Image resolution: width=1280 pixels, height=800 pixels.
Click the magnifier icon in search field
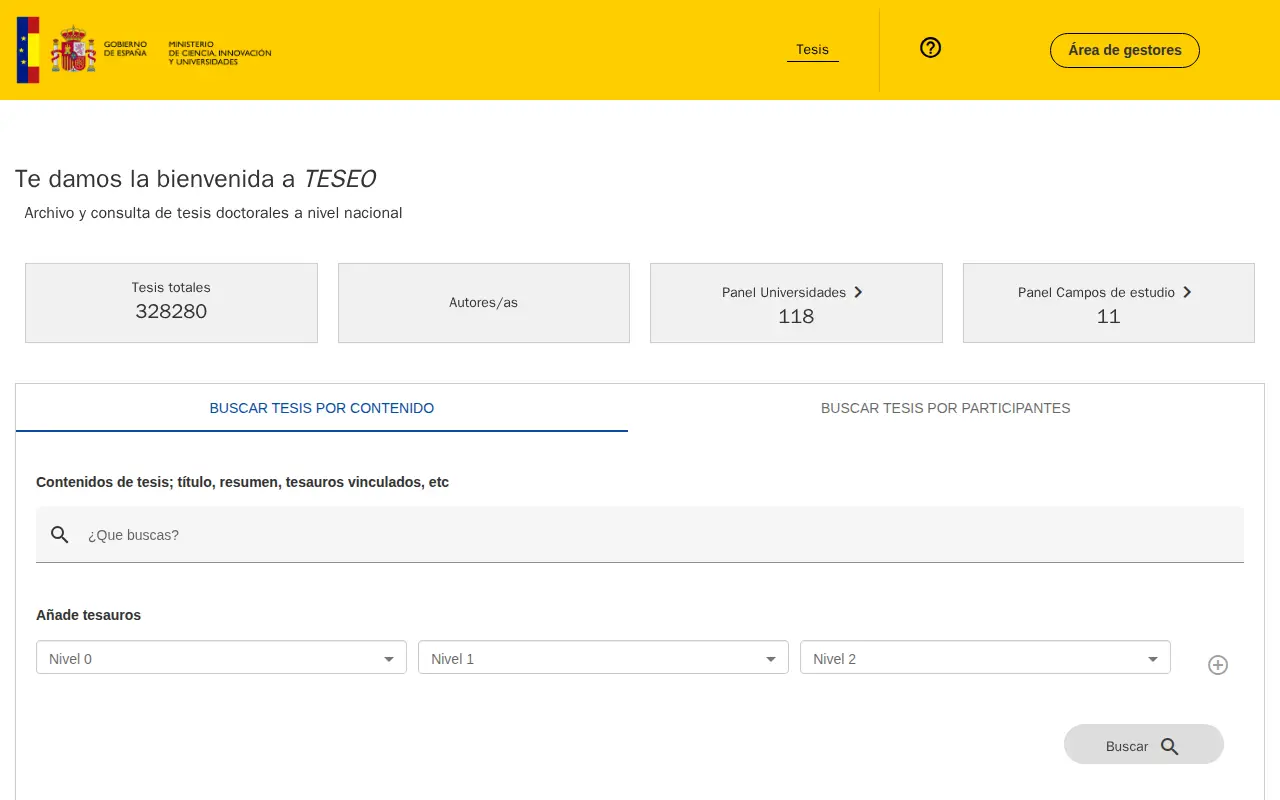[x=60, y=535]
